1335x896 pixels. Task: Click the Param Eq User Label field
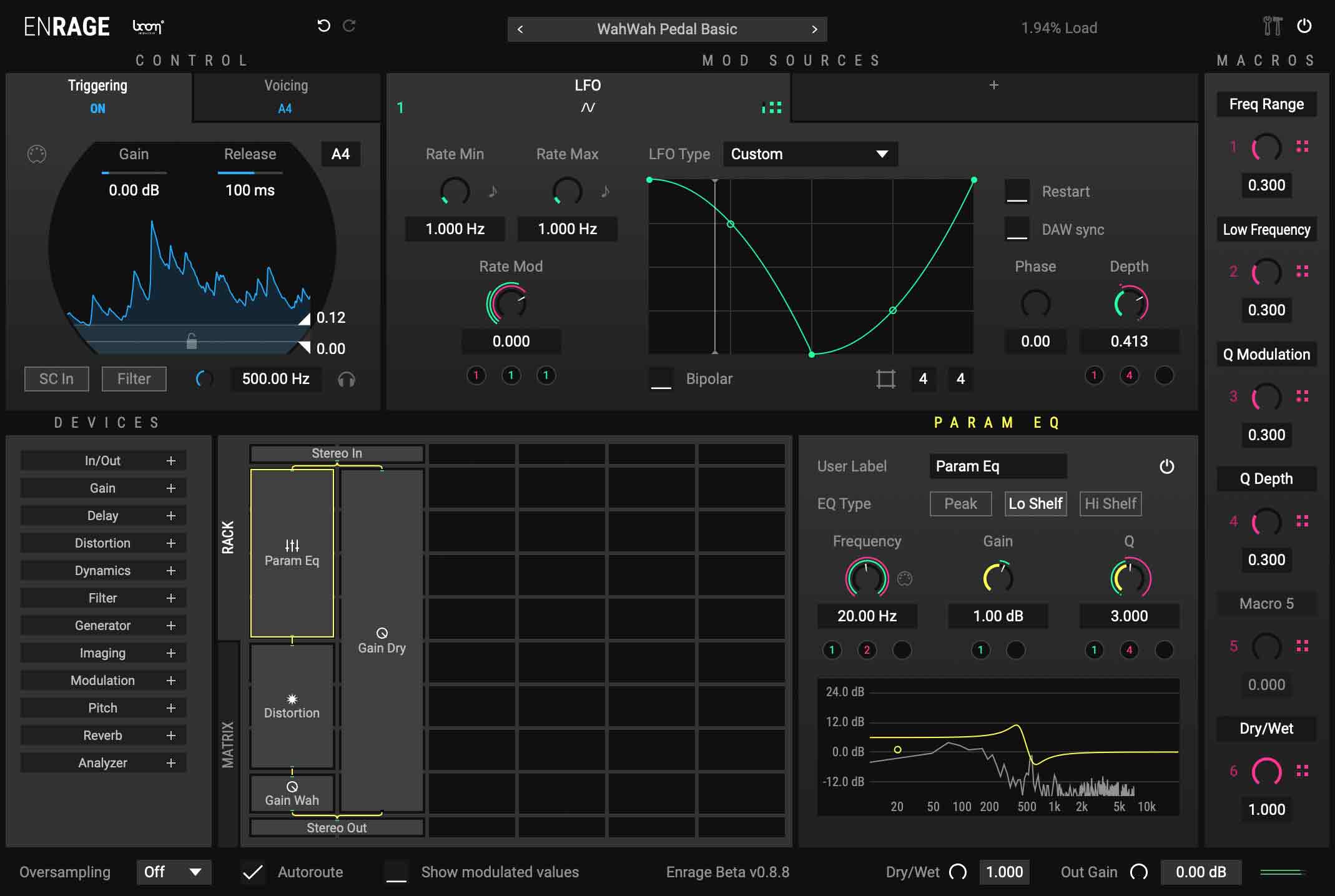[997, 466]
